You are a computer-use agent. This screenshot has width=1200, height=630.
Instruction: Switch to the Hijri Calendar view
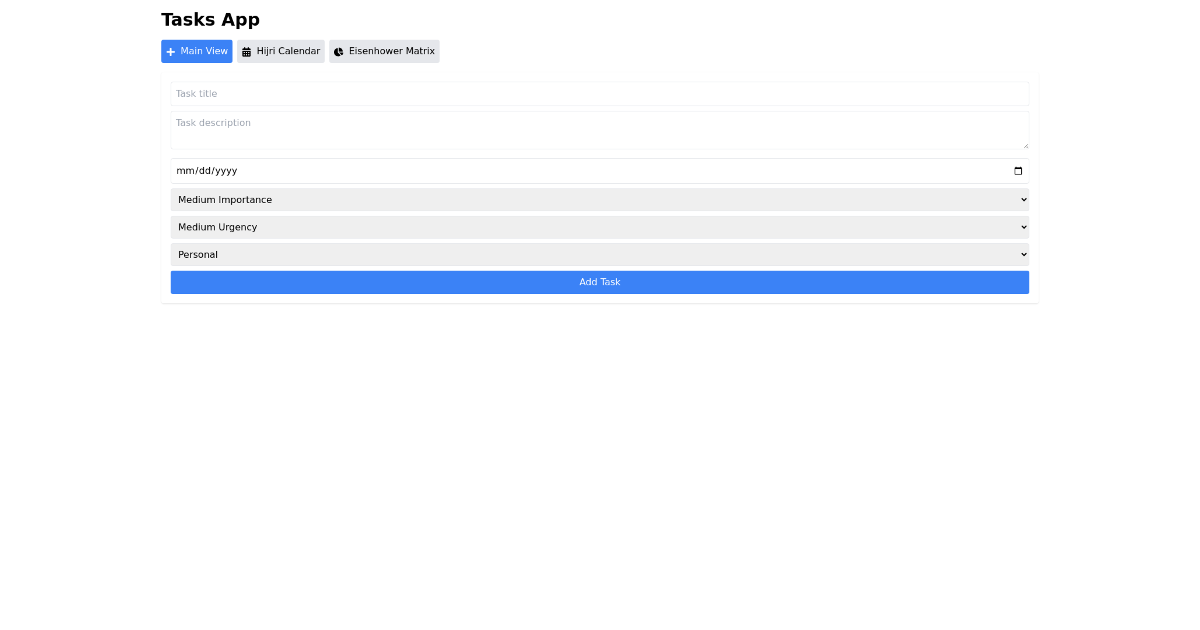[x=281, y=51]
